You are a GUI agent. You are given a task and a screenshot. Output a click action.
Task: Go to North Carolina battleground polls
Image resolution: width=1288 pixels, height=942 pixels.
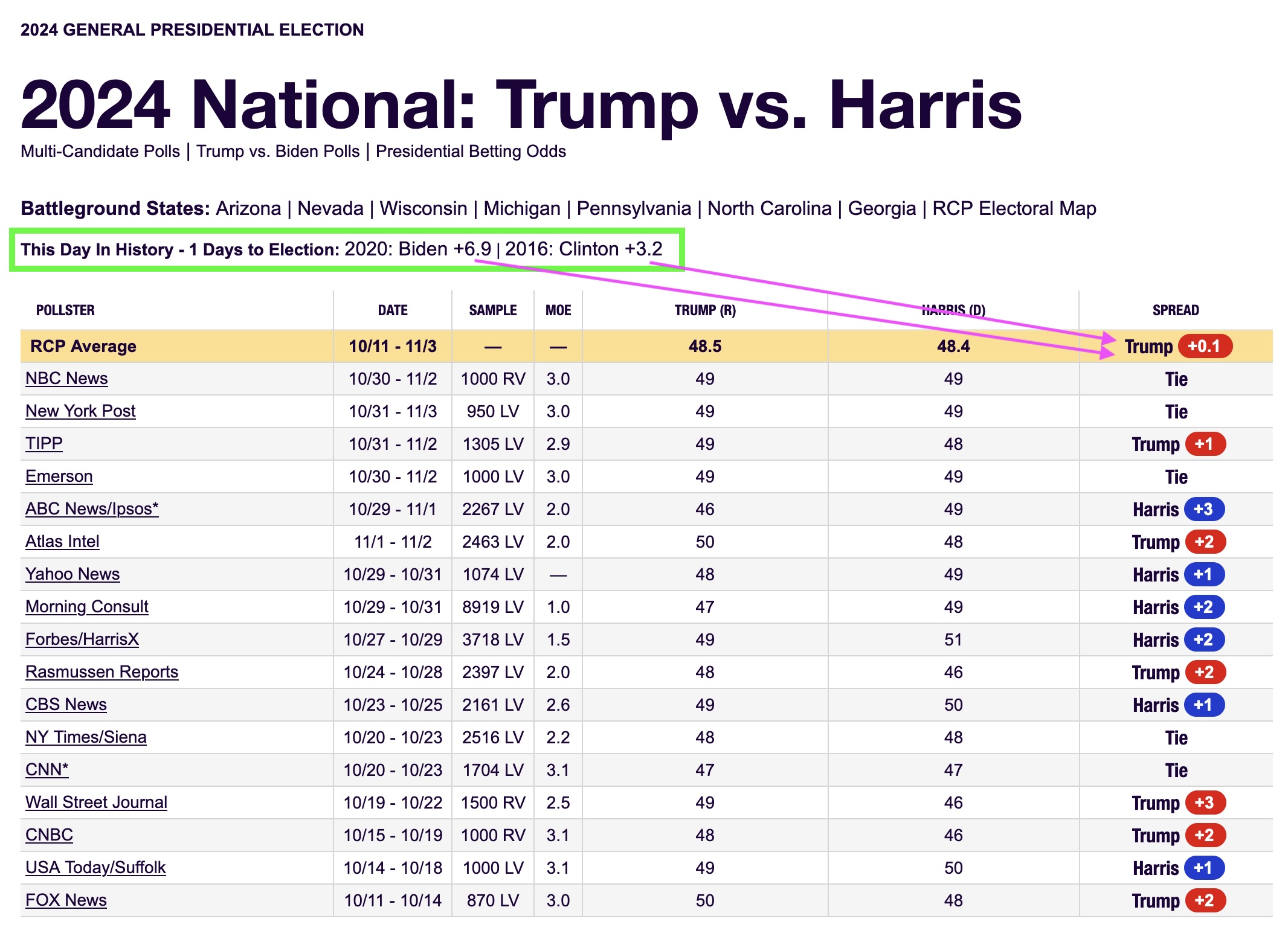point(770,208)
